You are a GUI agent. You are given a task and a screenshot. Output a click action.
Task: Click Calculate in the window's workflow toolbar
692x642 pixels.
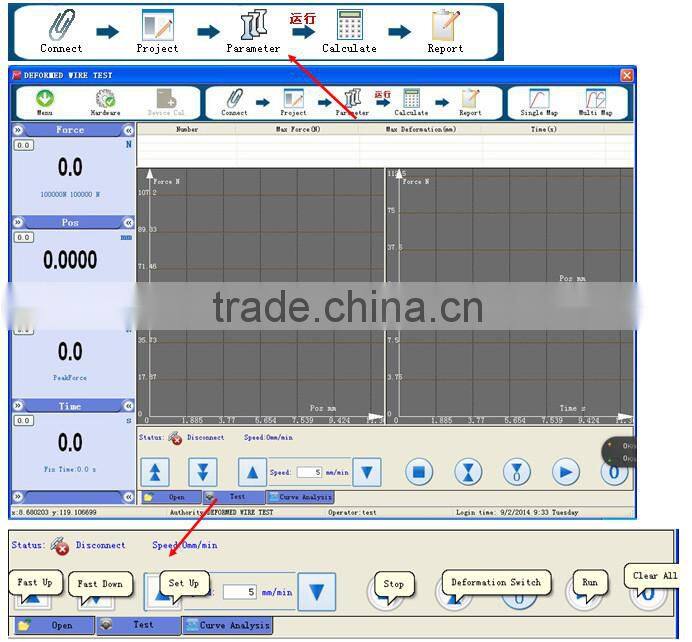pyautogui.click(x=411, y=98)
